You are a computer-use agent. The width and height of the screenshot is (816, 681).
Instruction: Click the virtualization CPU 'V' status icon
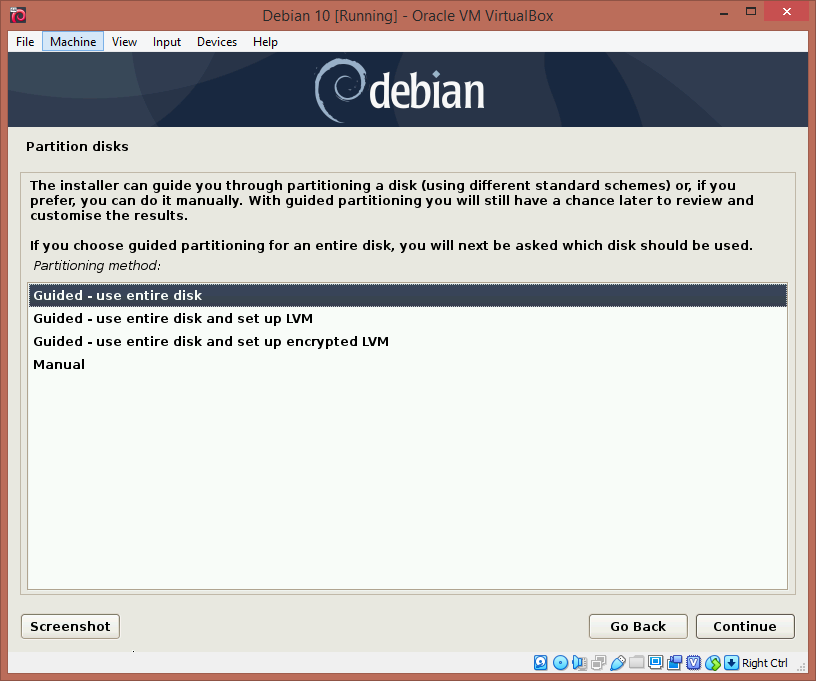pos(694,662)
